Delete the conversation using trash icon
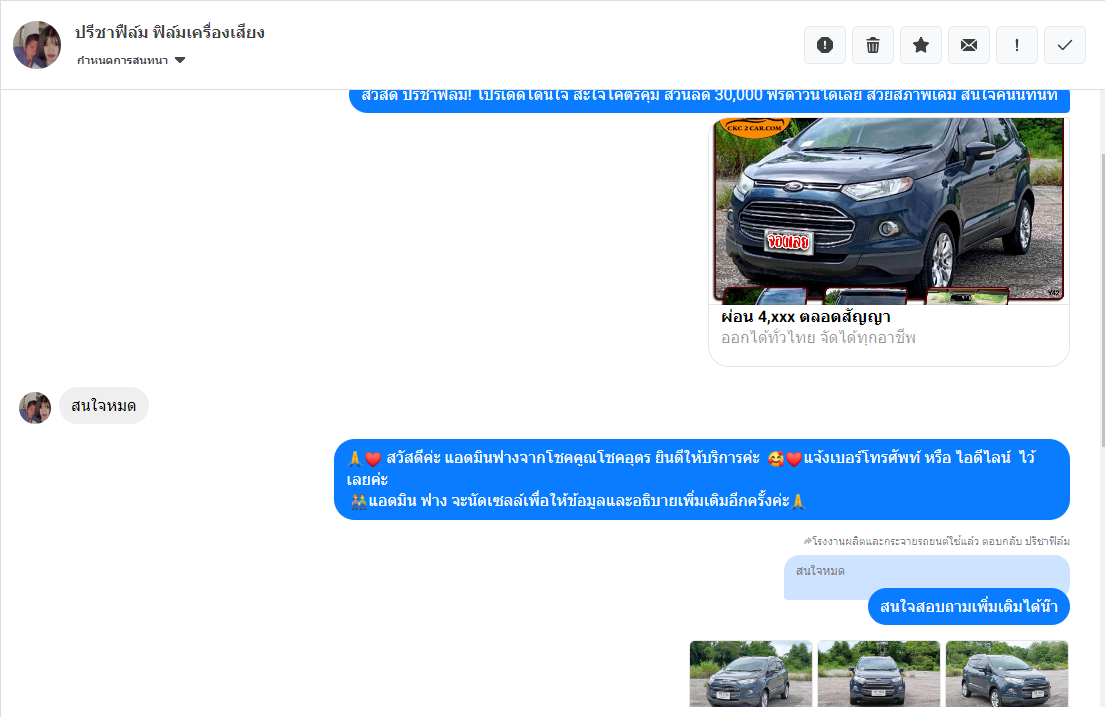The height and width of the screenshot is (717, 1105). tap(872, 45)
